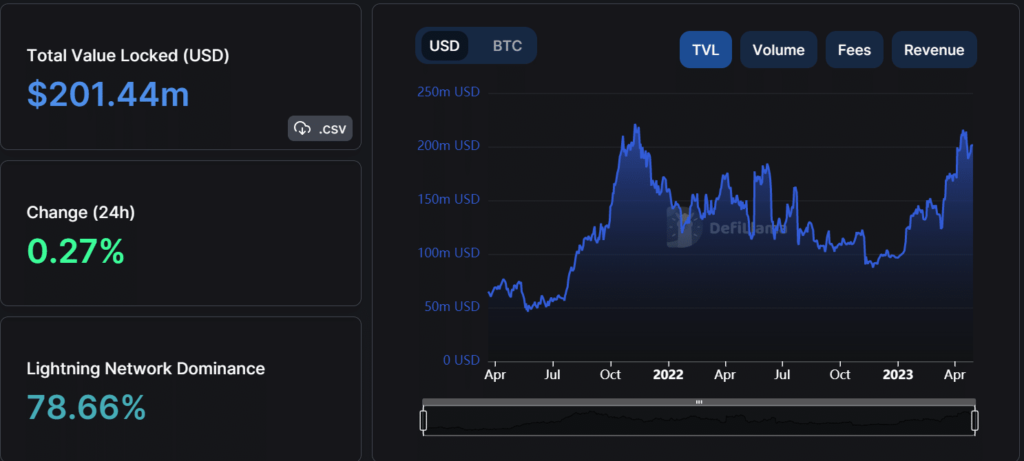This screenshot has width=1024, height=461.
Task: Switch chart currency to USD
Action: click(444, 46)
